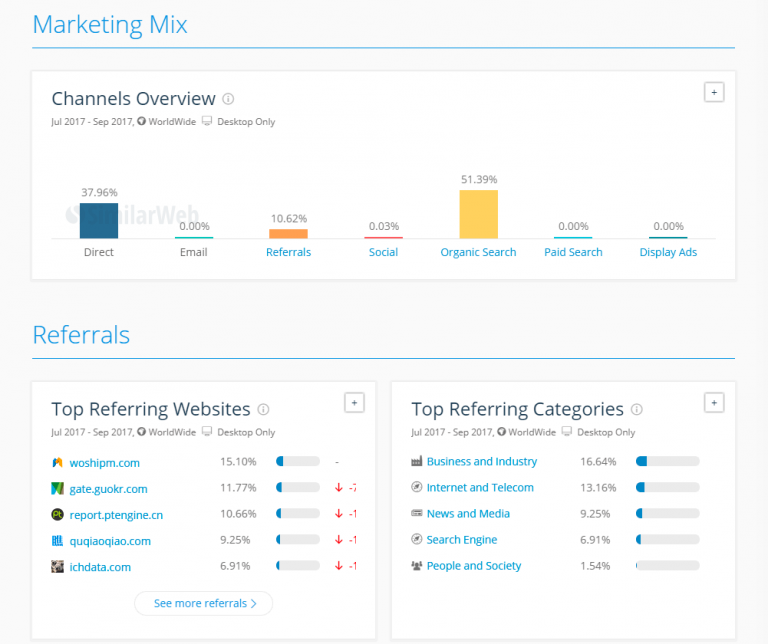Expand Top Referring Websites with plus button
This screenshot has width=768, height=644.
pos(354,402)
